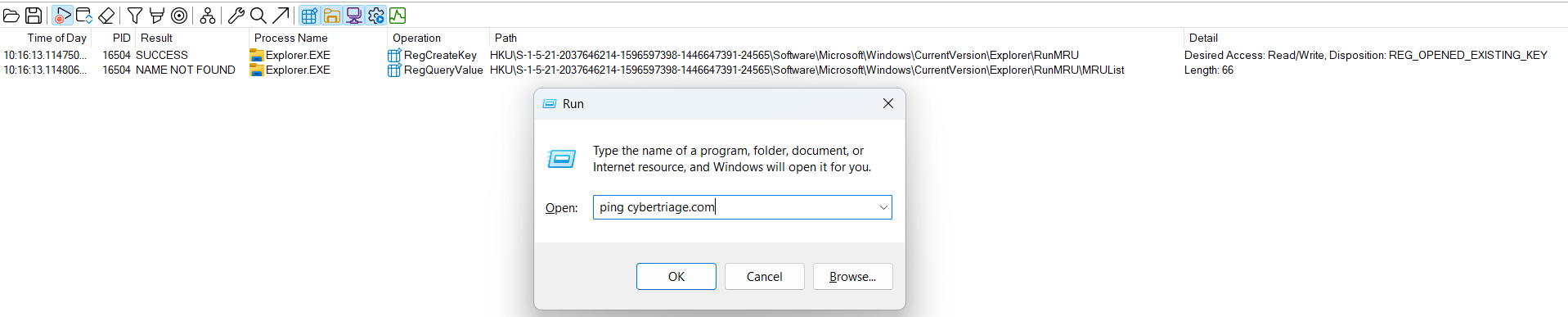1568x317 pixels.
Task: Select the Highlight marker icon
Action: (157, 16)
